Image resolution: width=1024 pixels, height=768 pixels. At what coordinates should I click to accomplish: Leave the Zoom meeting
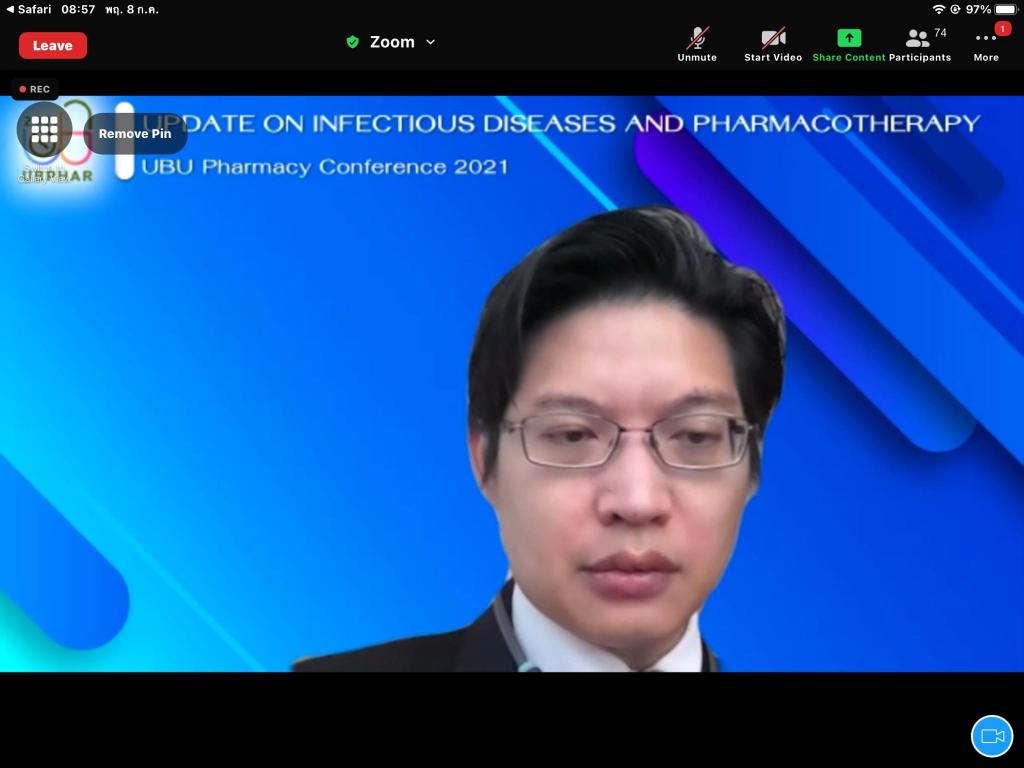[x=52, y=46]
